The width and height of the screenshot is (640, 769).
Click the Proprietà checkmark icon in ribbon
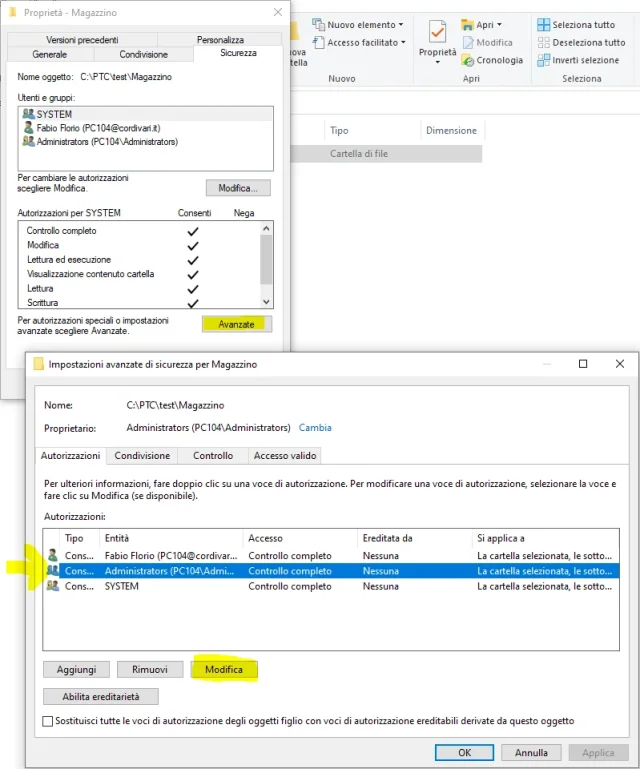(x=437, y=32)
